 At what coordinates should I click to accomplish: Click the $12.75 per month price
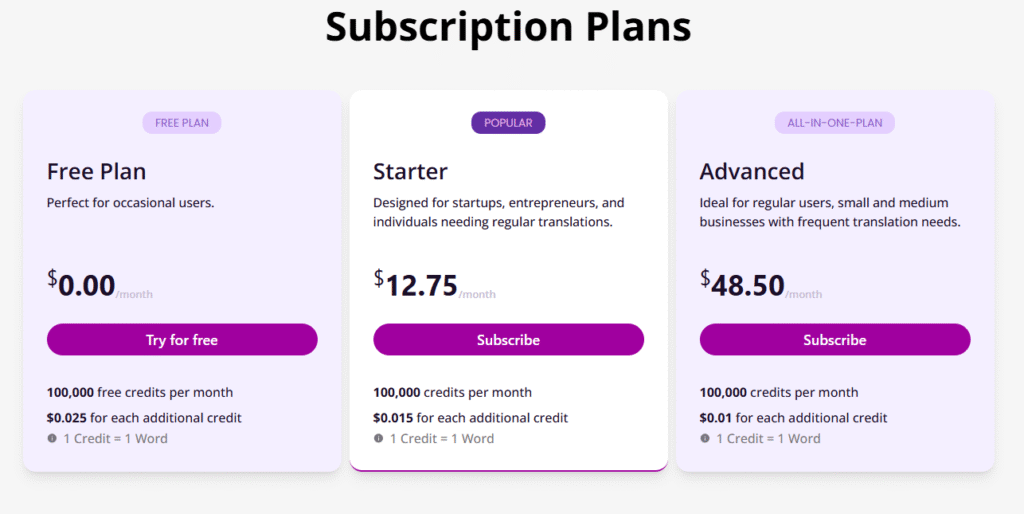pyautogui.click(x=435, y=285)
